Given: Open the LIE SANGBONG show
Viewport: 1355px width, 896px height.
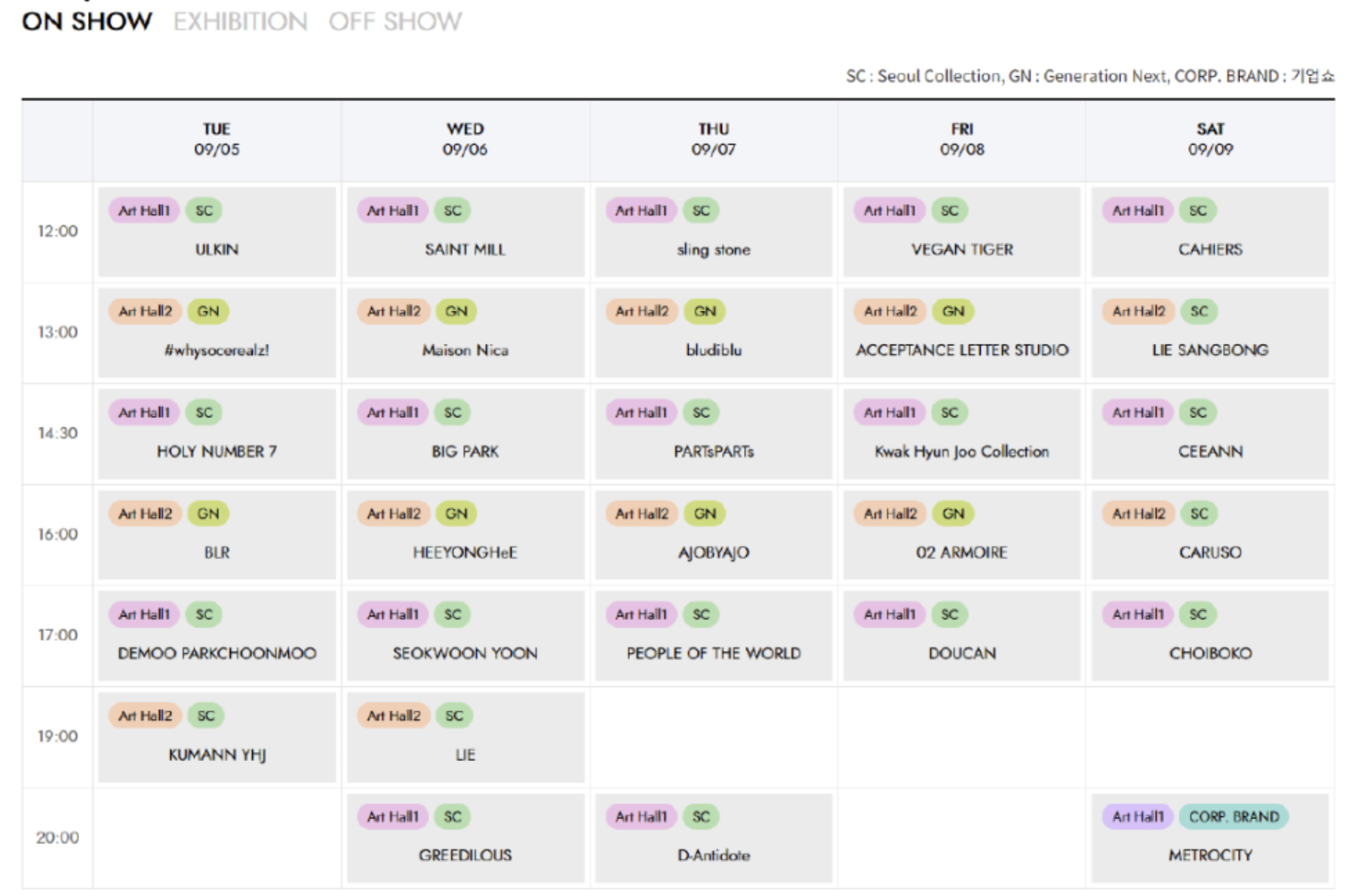Looking at the screenshot, I should click(1209, 333).
